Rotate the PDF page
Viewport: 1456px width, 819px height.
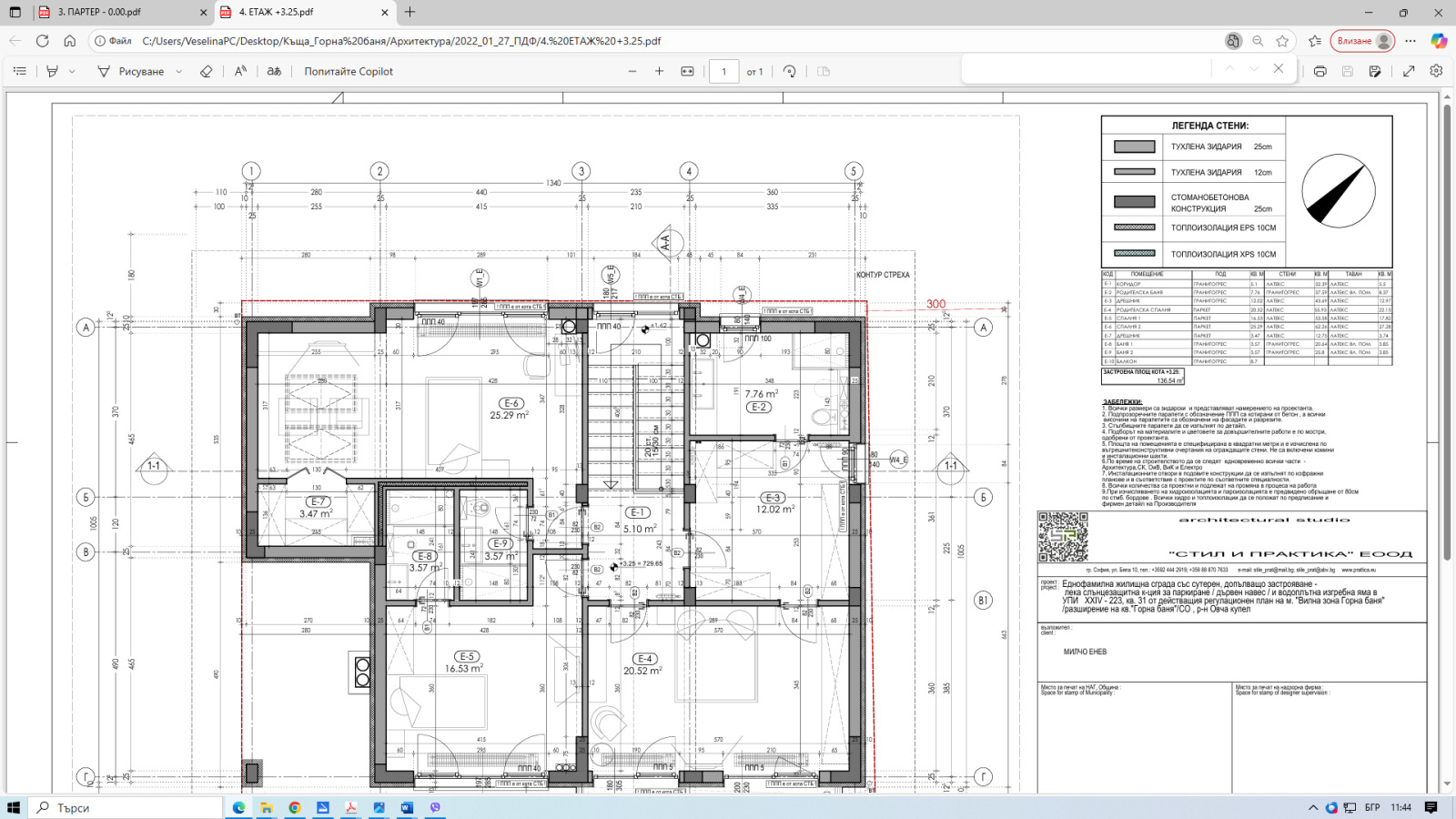pyautogui.click(x=790, y=71)
